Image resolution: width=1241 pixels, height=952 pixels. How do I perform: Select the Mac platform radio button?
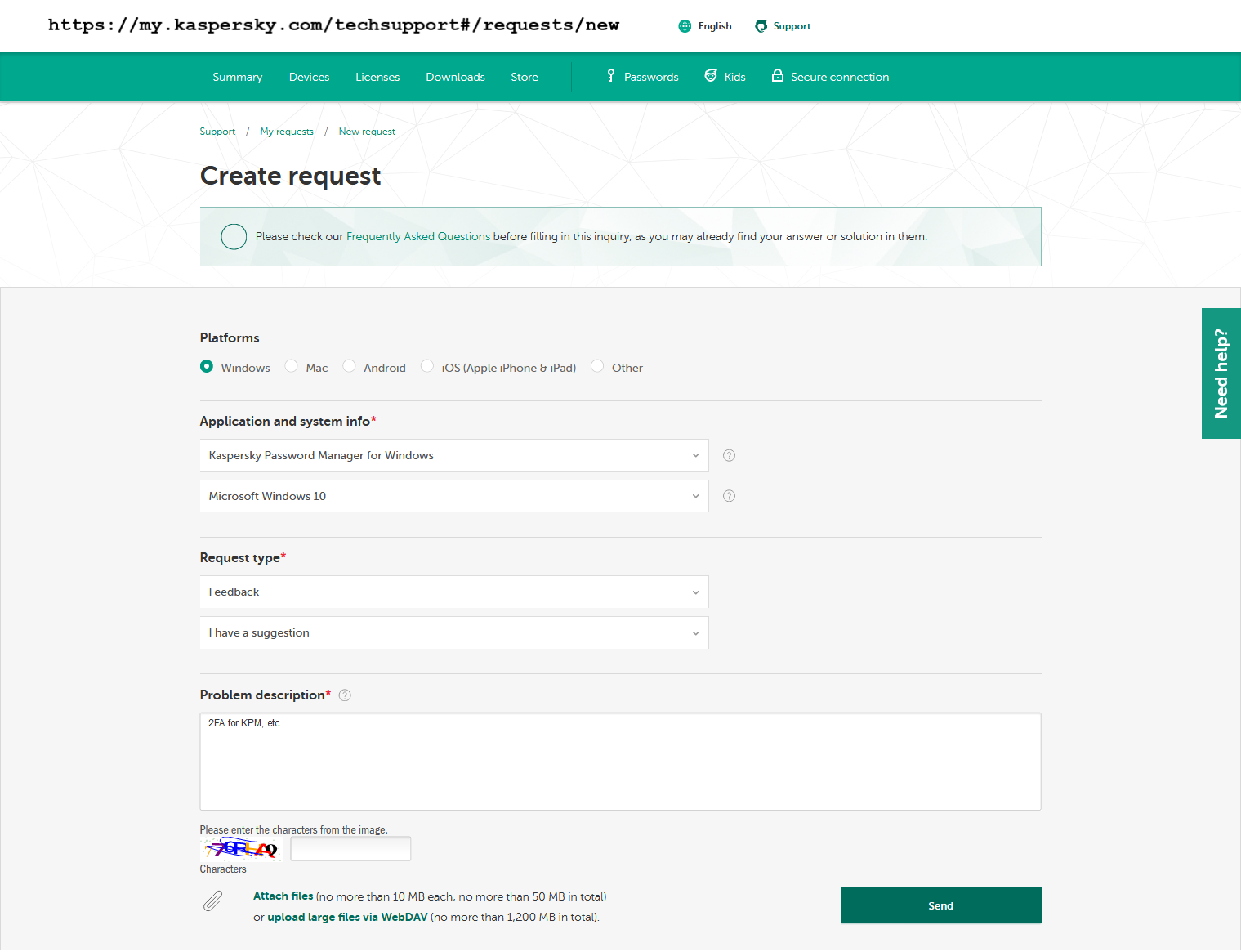coord(292,366)
